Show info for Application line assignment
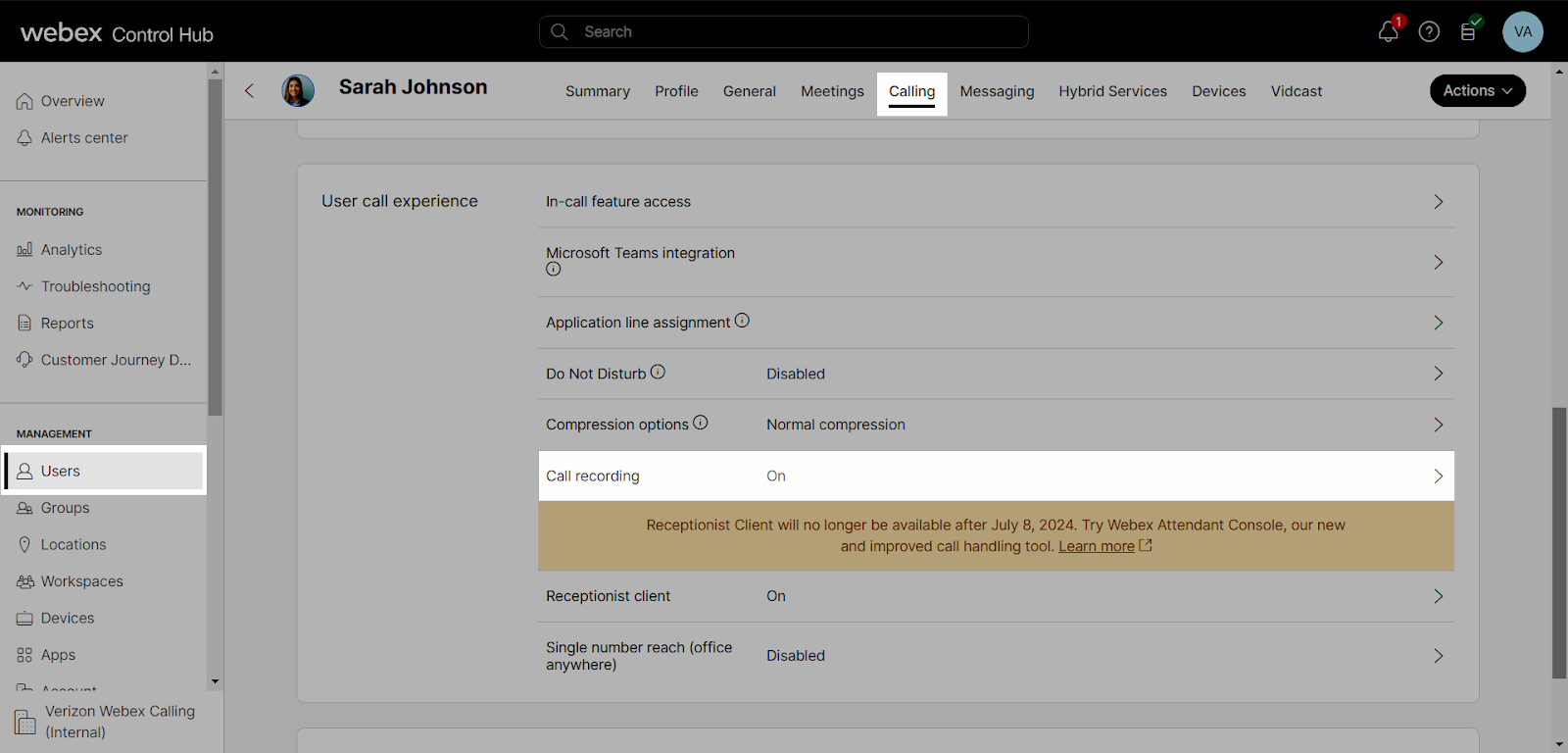 point(742,321)
